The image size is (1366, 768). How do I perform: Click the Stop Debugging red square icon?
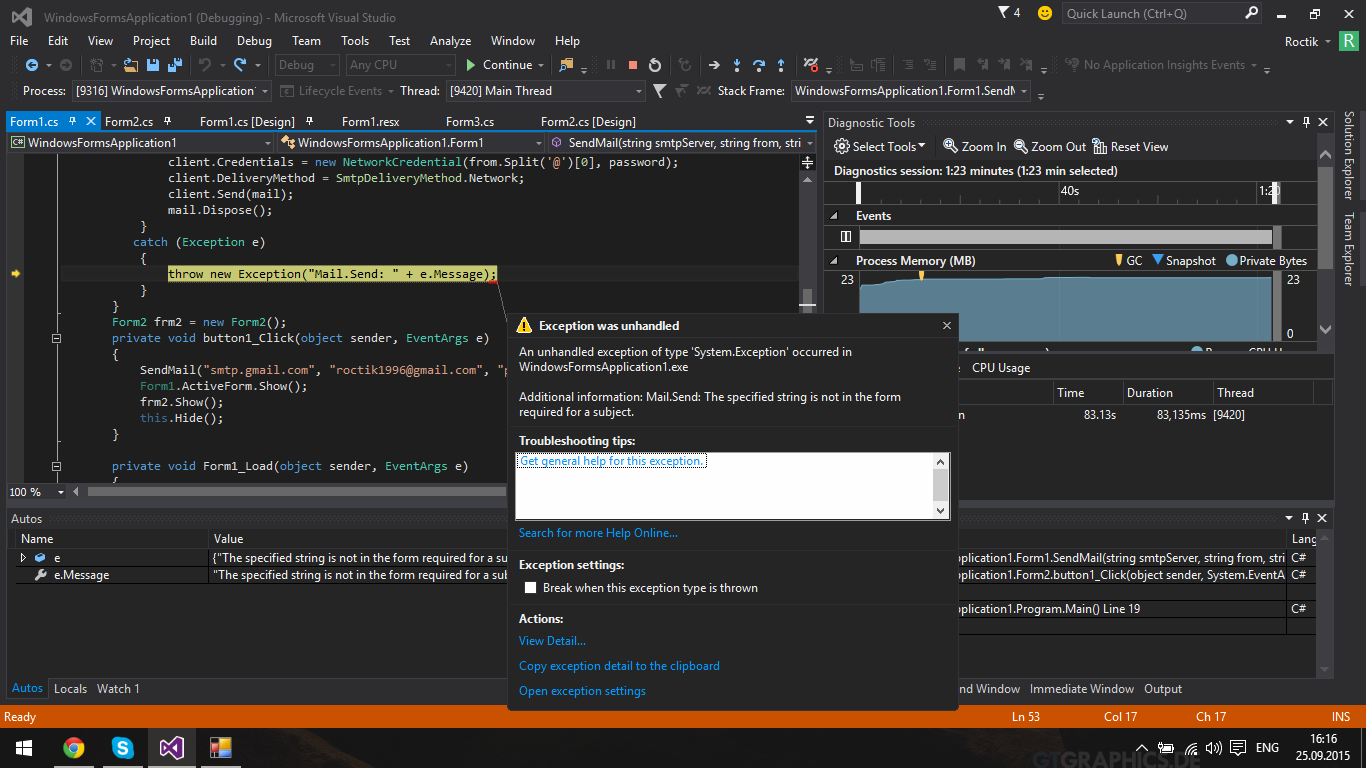(x=633, y=65)
